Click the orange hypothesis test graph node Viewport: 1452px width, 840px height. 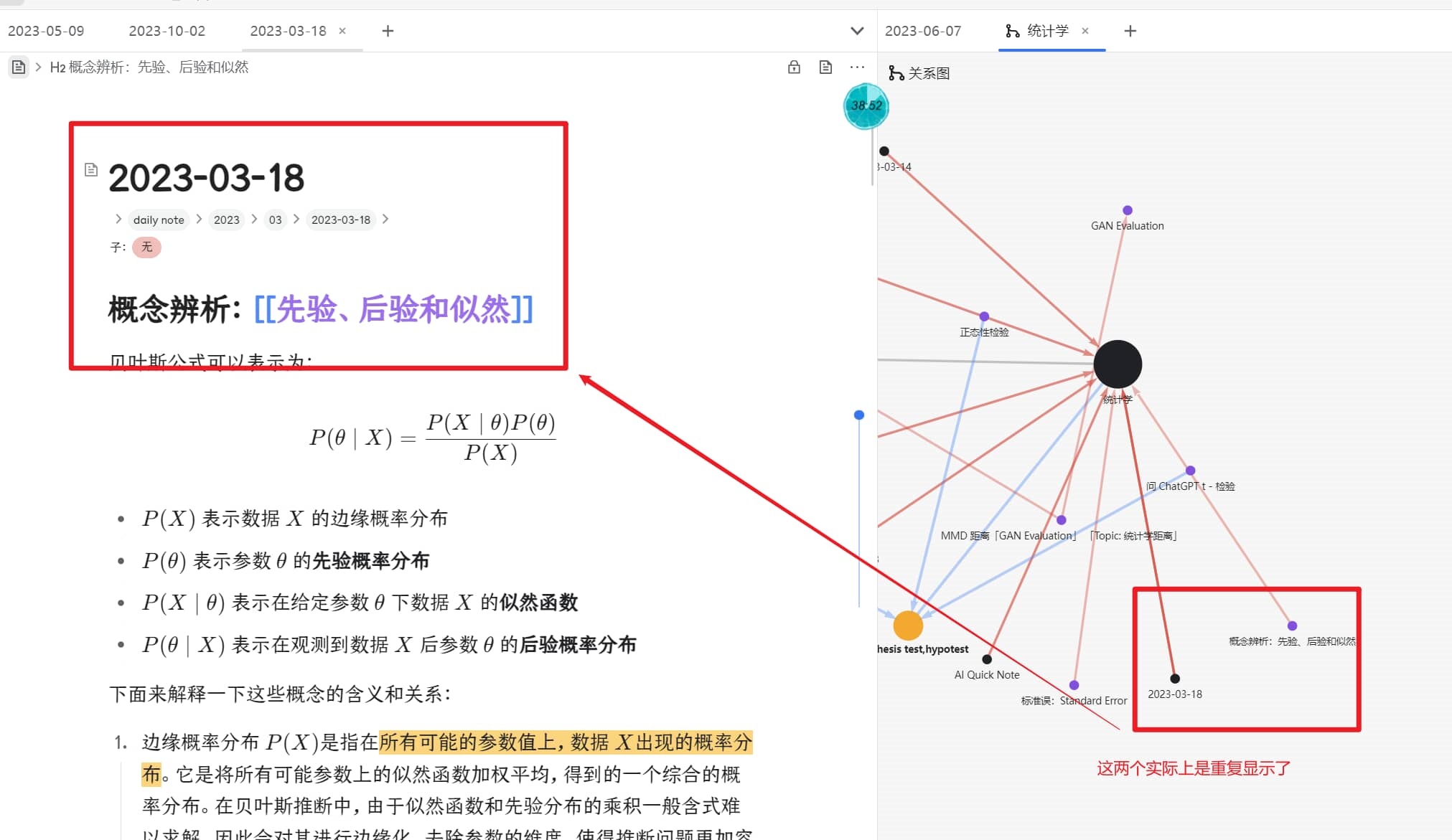(908, 626)
